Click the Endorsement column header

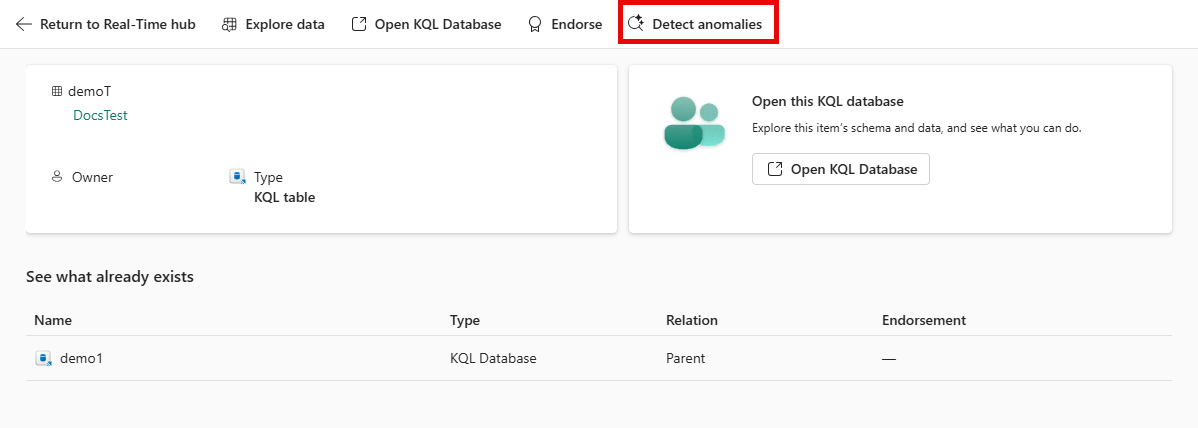click(x=923, y=320)
